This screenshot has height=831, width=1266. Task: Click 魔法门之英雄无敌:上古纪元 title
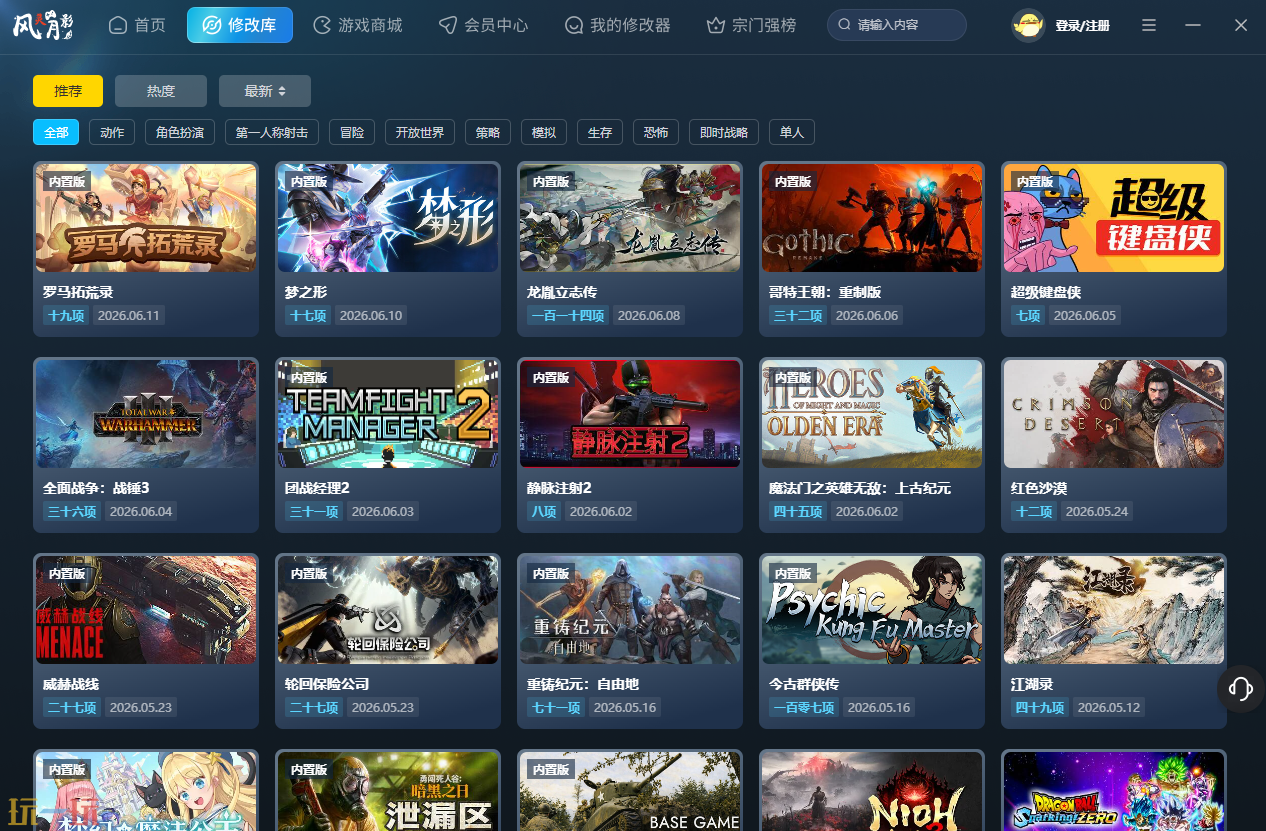[x=860, y=488]
